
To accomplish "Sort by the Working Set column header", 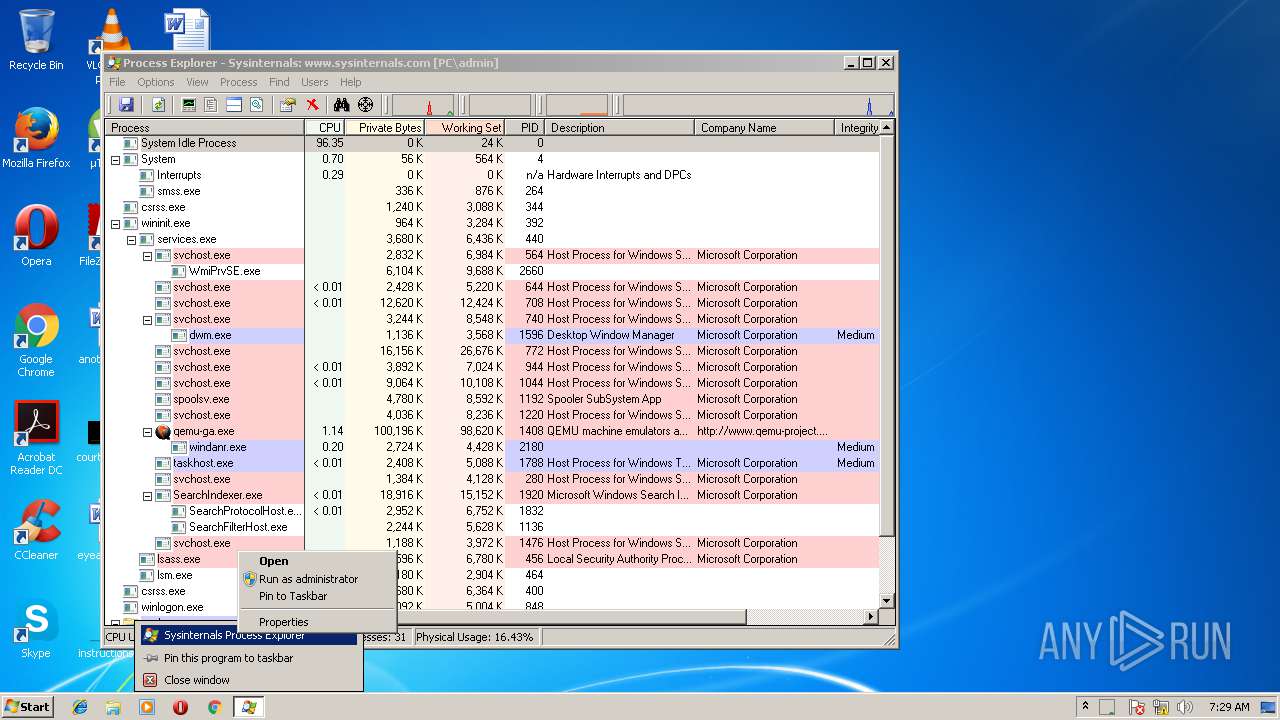I will [465, 128].
